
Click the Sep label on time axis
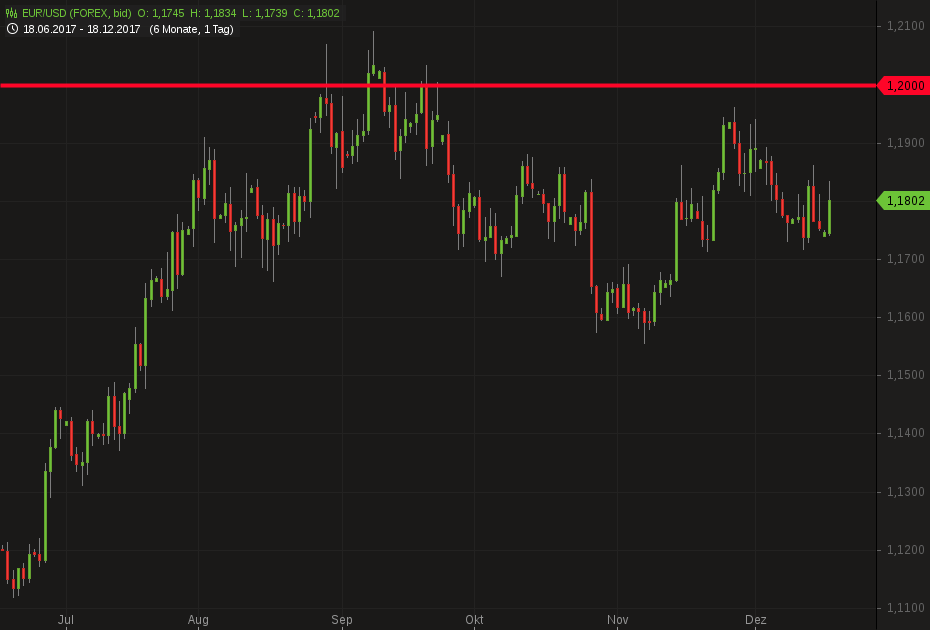[x=341, y=620]
